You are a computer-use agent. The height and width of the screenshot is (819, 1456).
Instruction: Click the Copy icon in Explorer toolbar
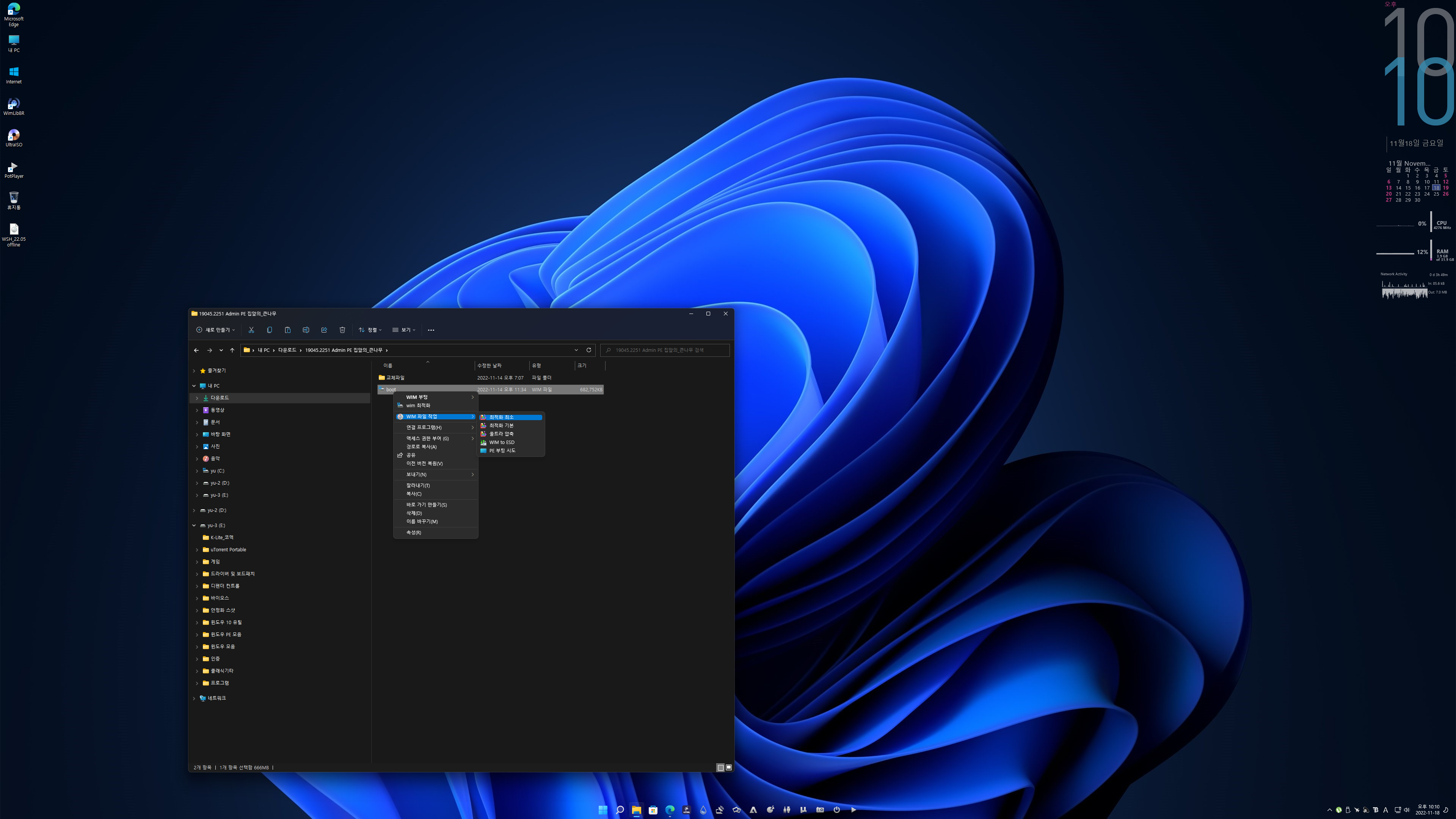pos(269,329)
